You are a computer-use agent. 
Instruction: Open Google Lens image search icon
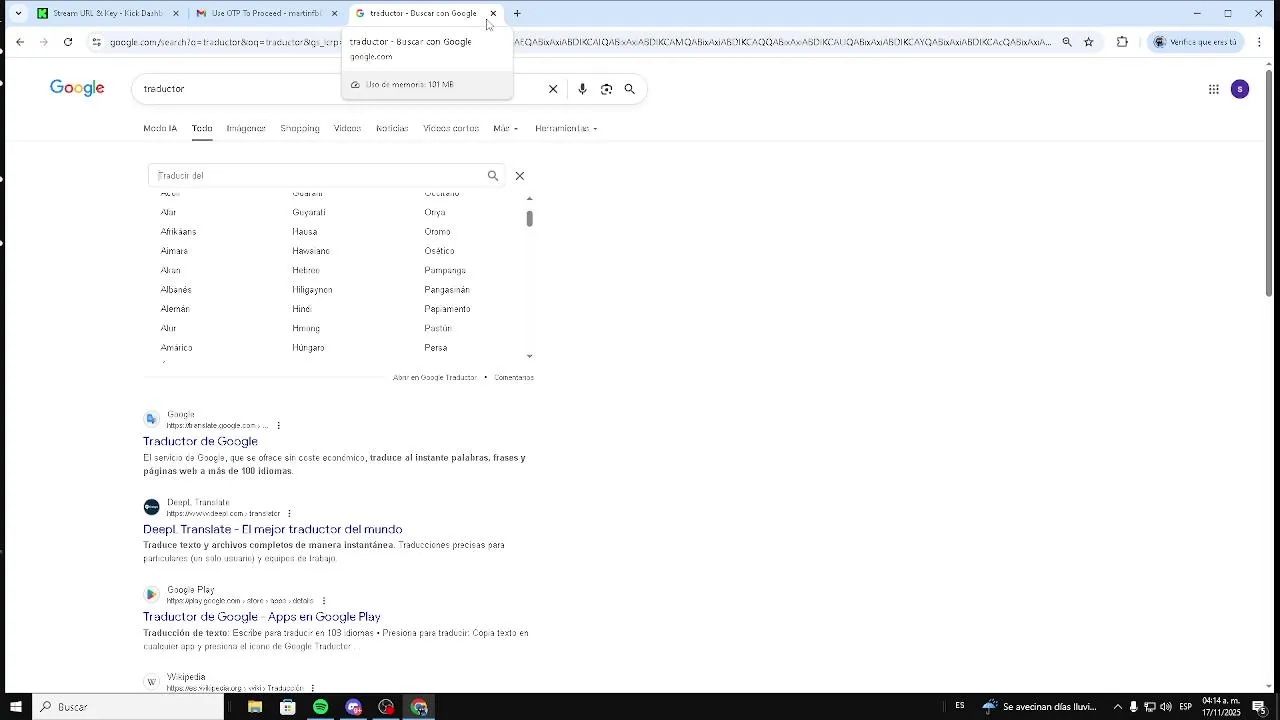606,89
